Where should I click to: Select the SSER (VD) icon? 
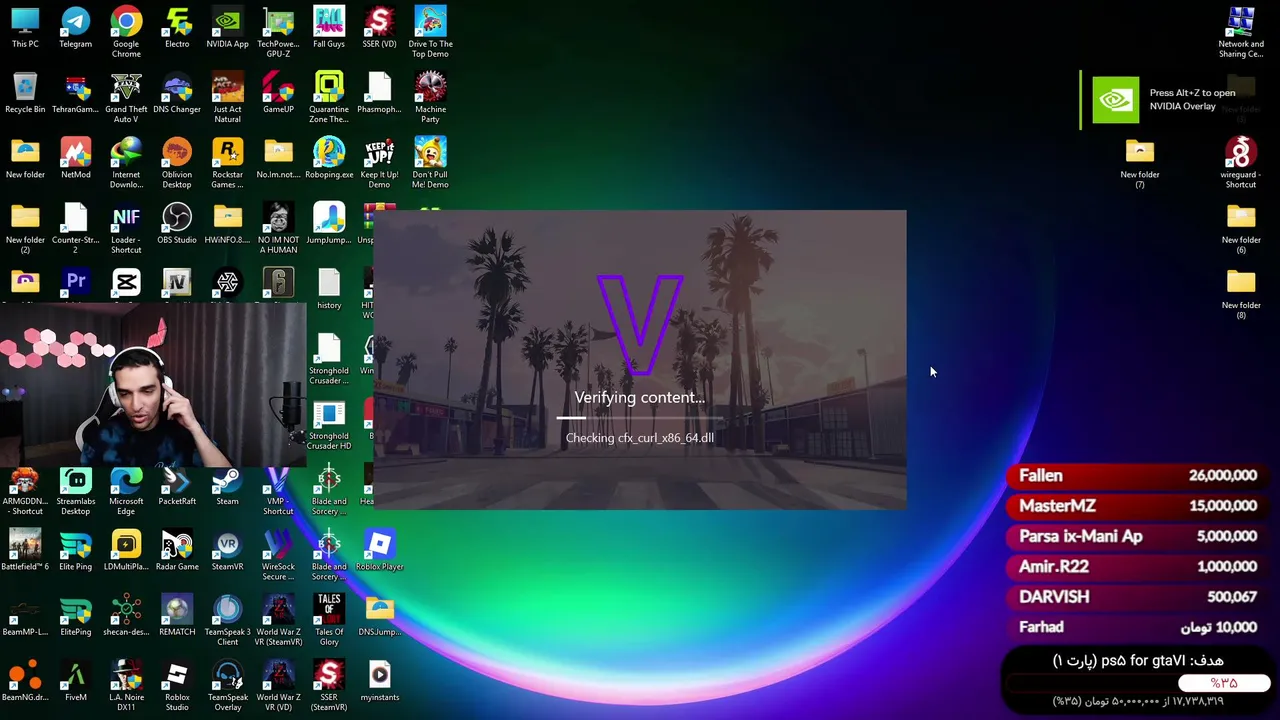point(379,28)
